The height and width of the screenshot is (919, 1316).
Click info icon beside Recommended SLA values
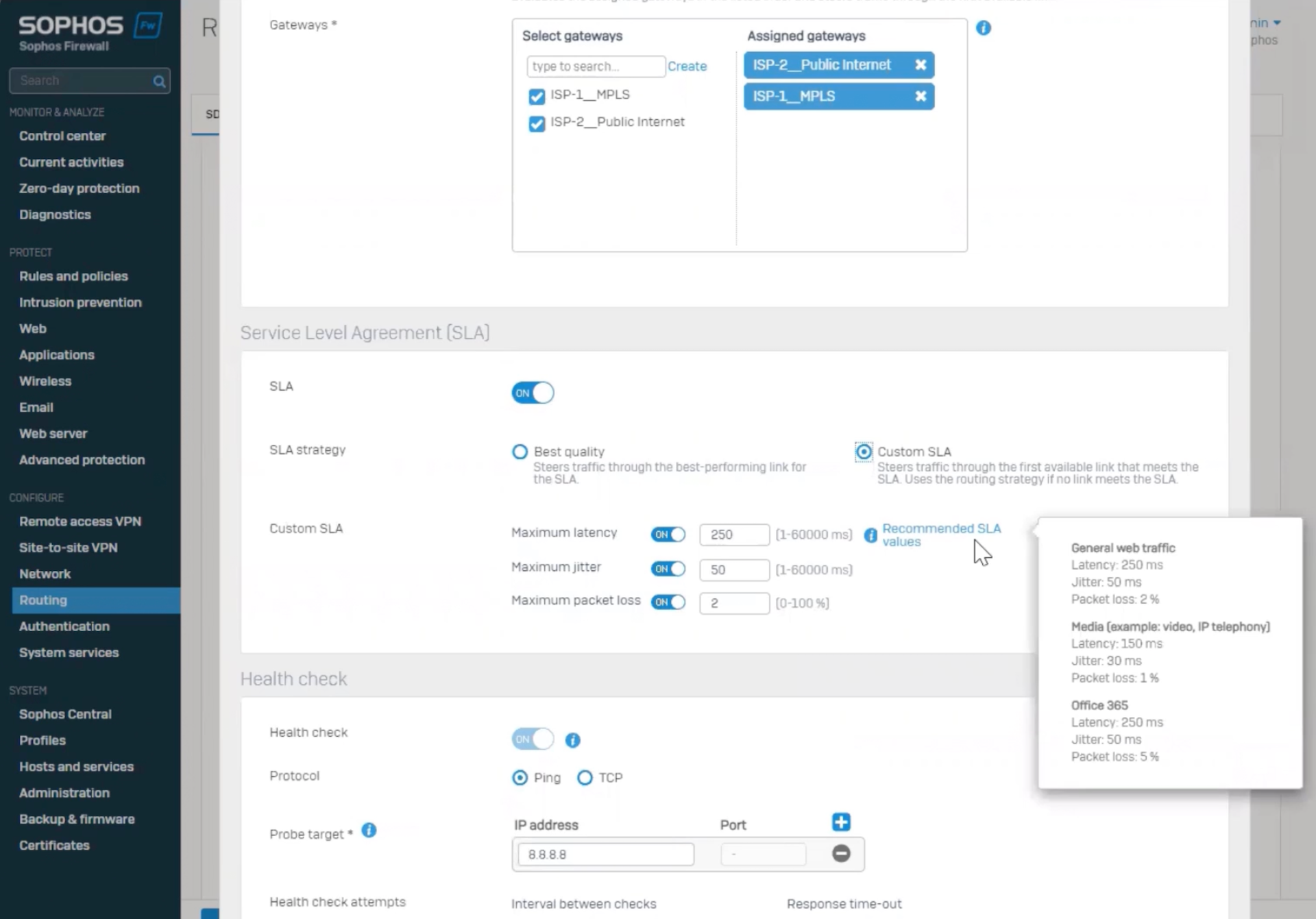[870, 535]
